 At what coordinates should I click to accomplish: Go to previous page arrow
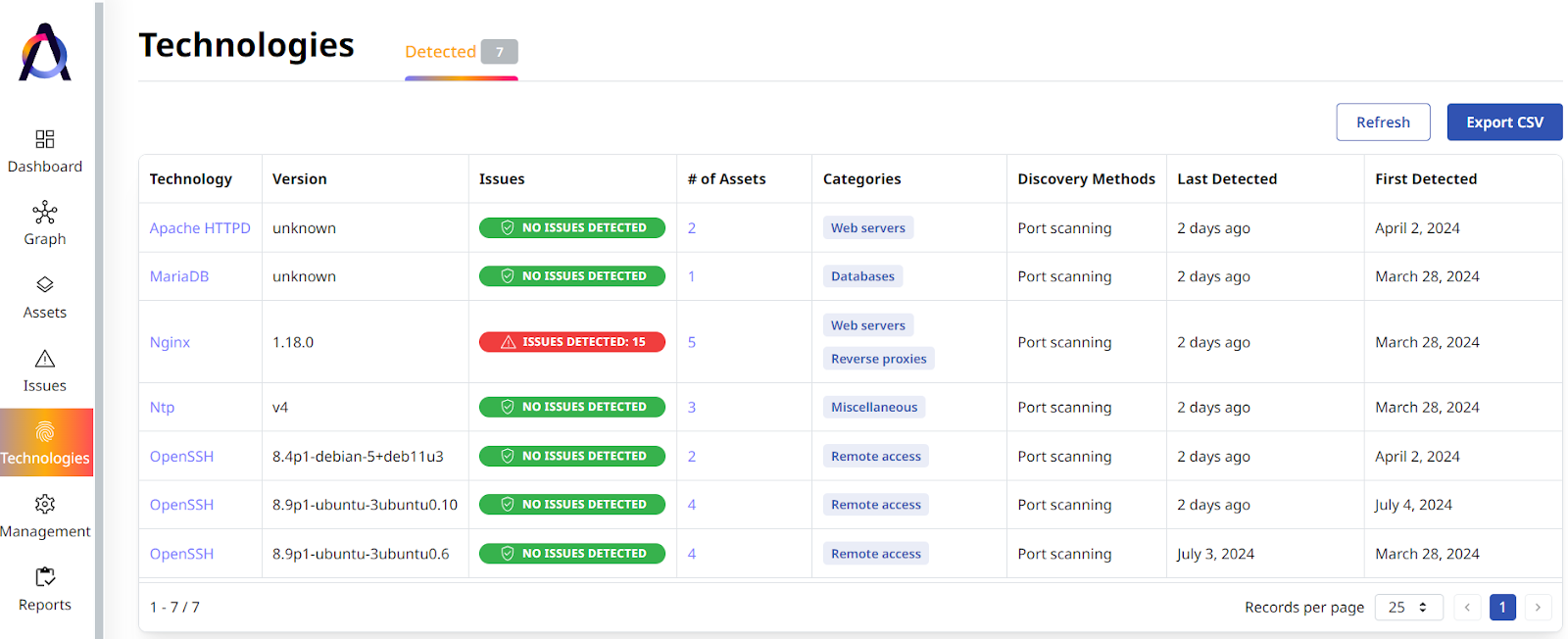click(1467, 608)
